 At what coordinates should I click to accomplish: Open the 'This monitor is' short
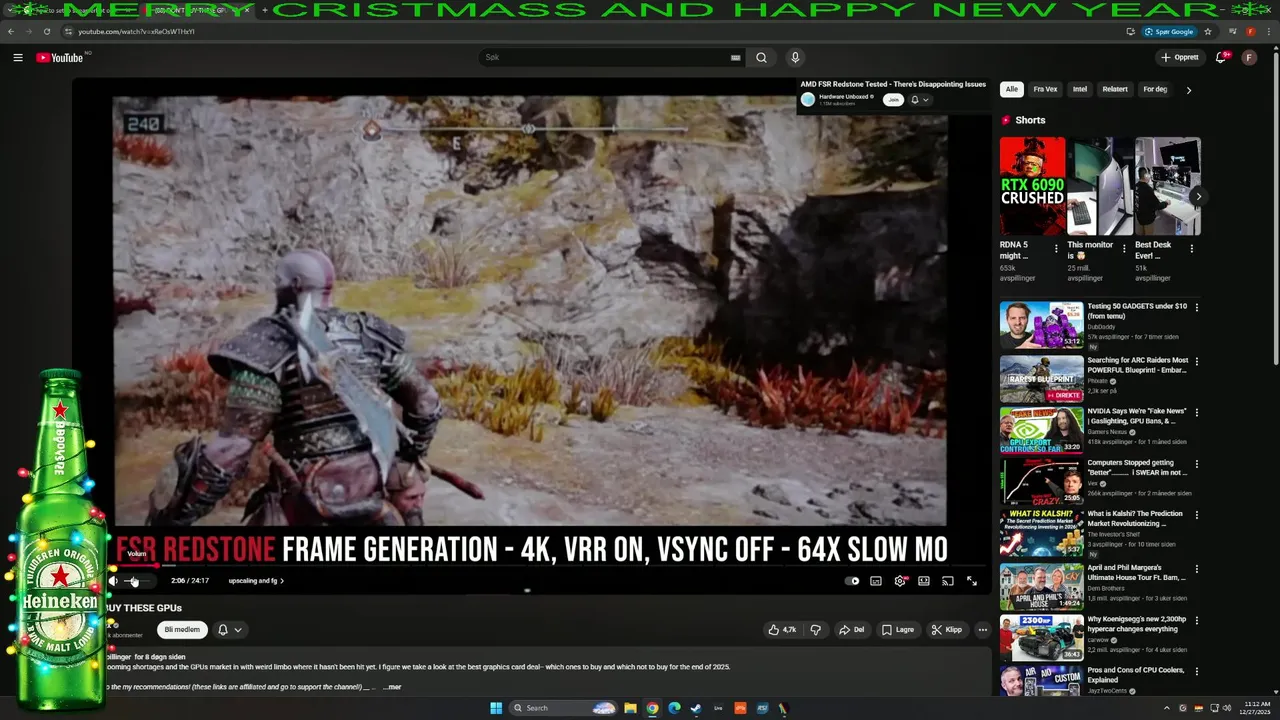pos(1099,186)
